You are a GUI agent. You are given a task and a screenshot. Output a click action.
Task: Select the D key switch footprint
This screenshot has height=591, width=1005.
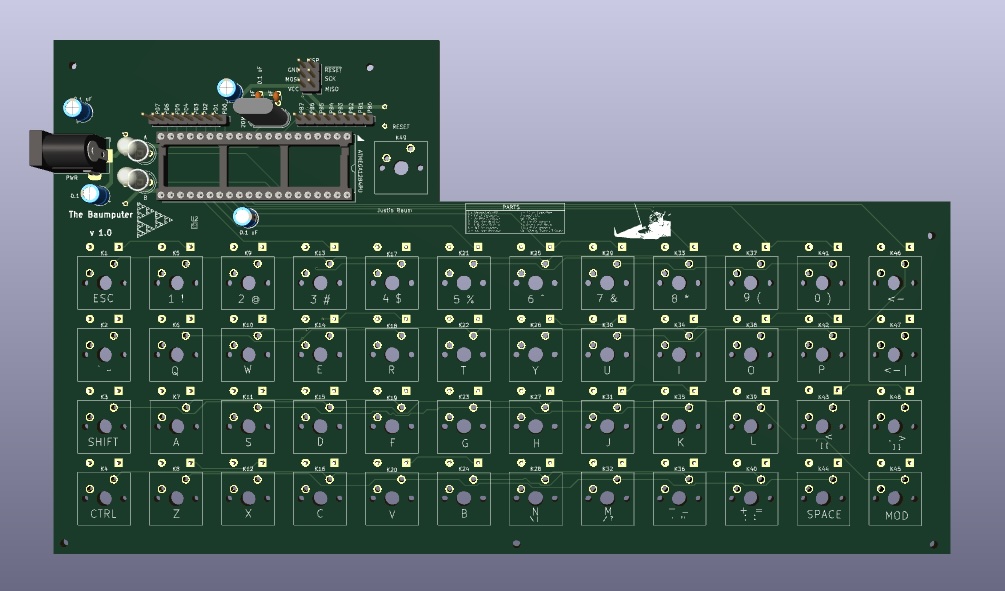click(320, 427)
